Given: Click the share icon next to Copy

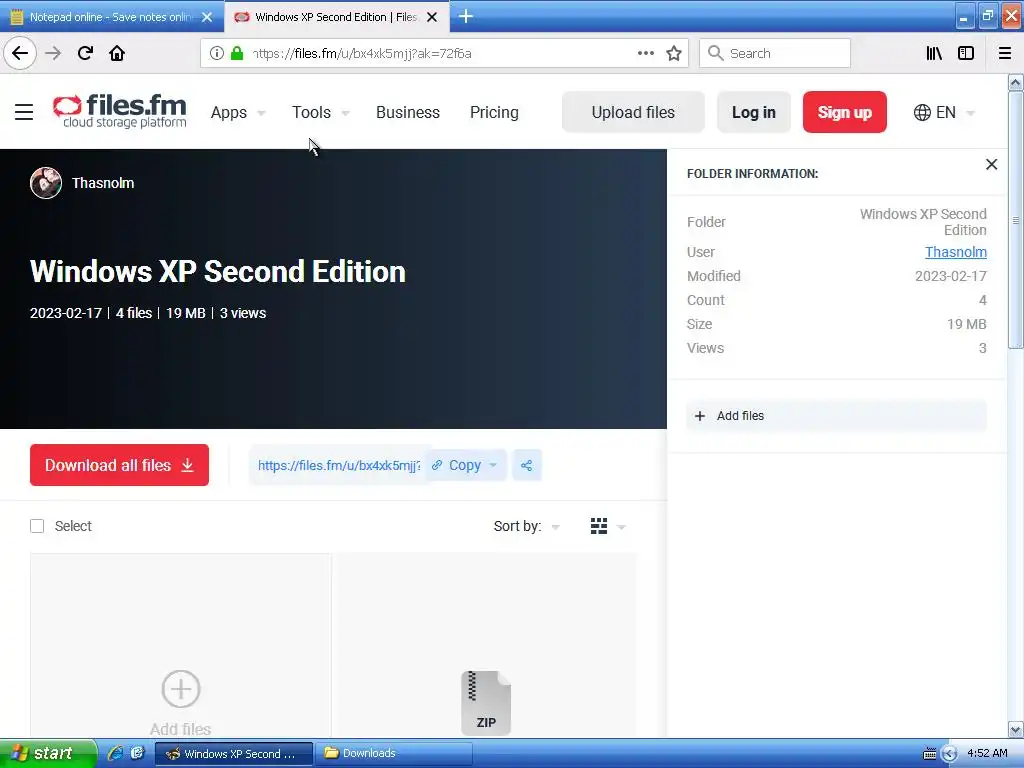Looking at the screenshot, I should (526, 466).
